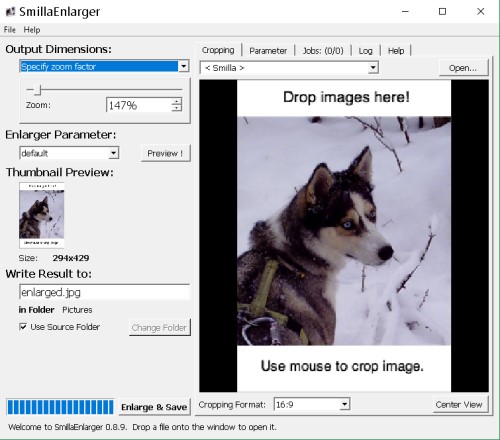The height and width of the screenshot is (440, 500).
Task: Click the Open... button
Action: tap(463, 68)
